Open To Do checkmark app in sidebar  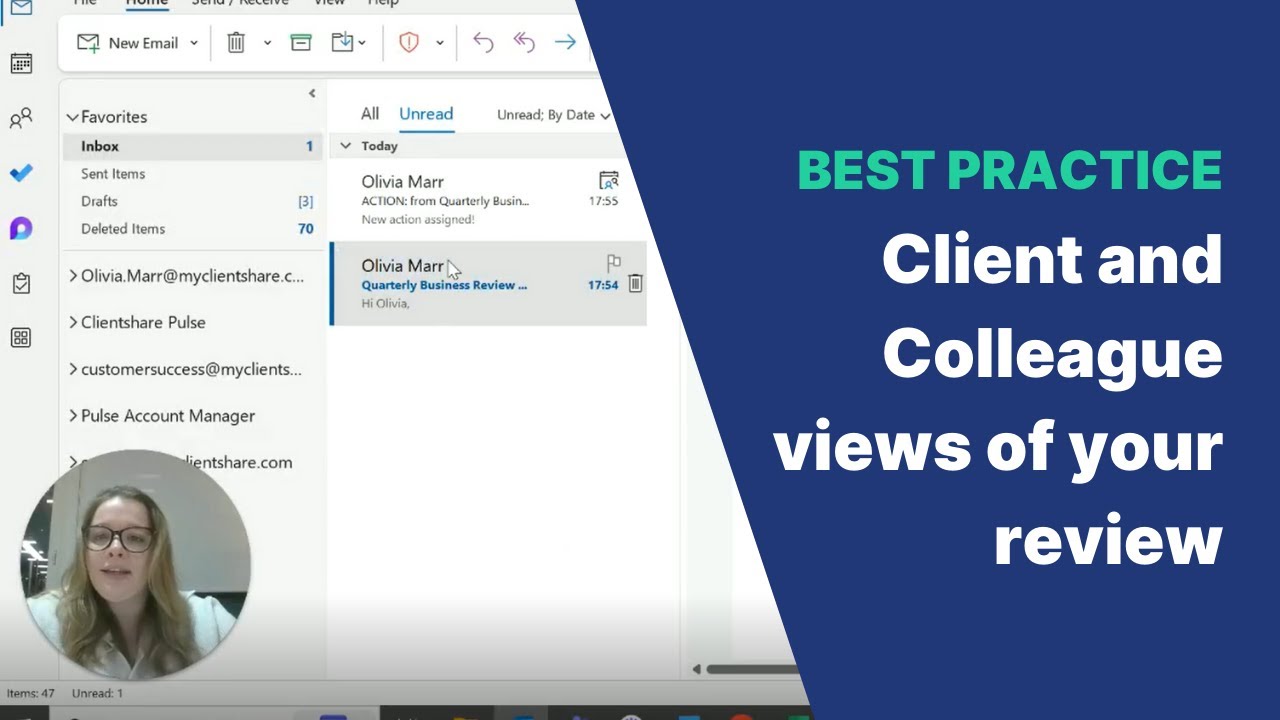coord(21,174)
